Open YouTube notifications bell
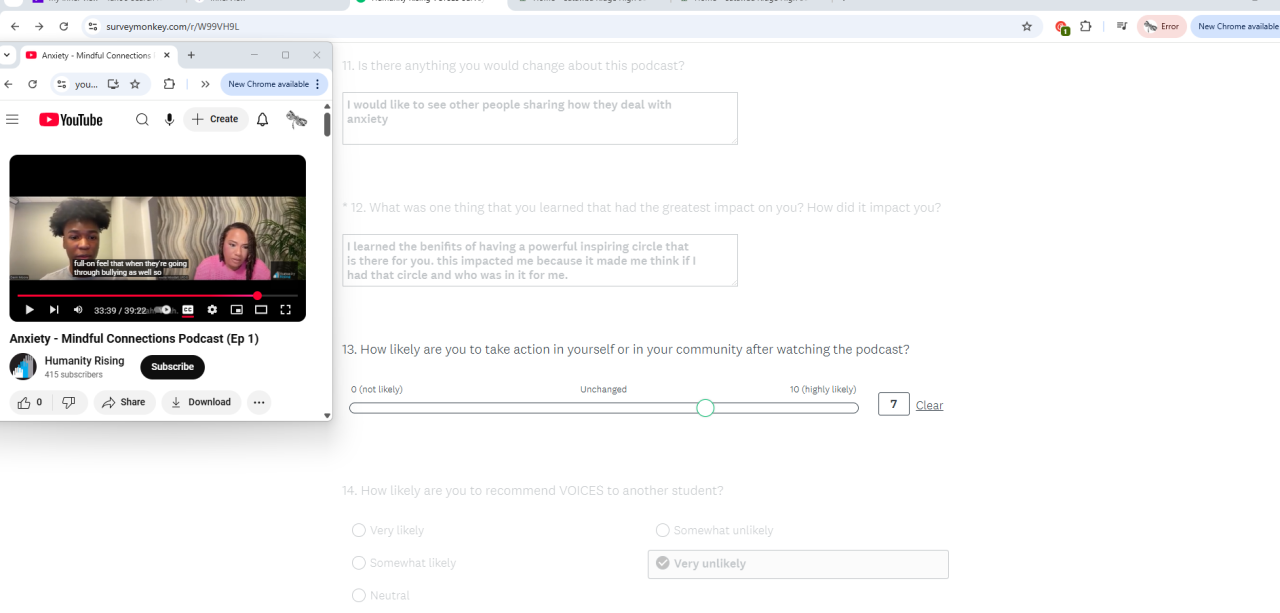The height and width of the screenshot is (613, 1280). [x=262, y=120]
